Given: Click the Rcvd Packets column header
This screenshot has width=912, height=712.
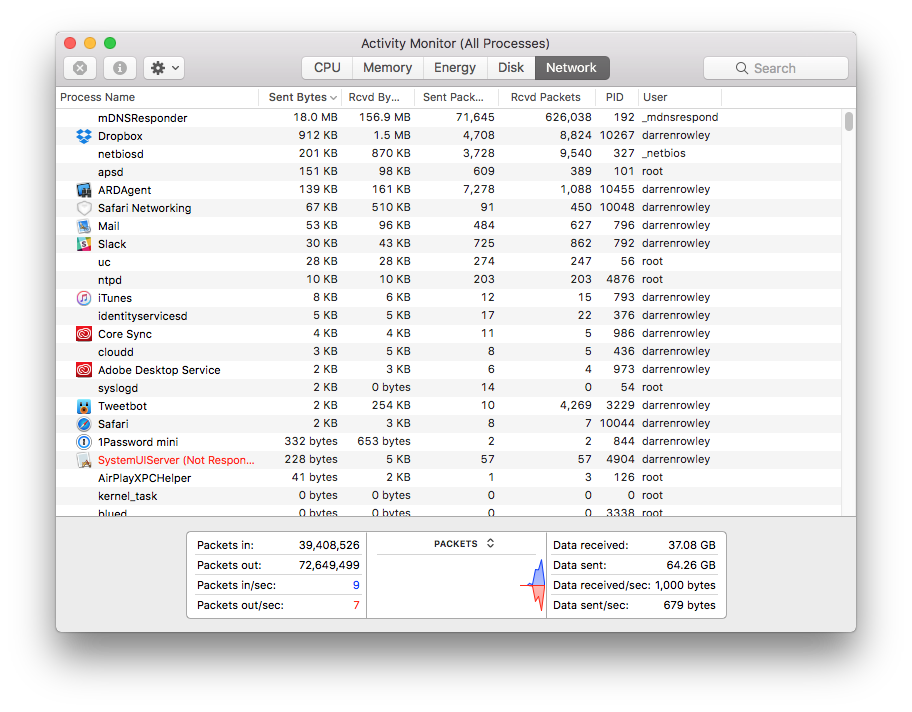Looking at the screenshot, I should coord(547,97).
